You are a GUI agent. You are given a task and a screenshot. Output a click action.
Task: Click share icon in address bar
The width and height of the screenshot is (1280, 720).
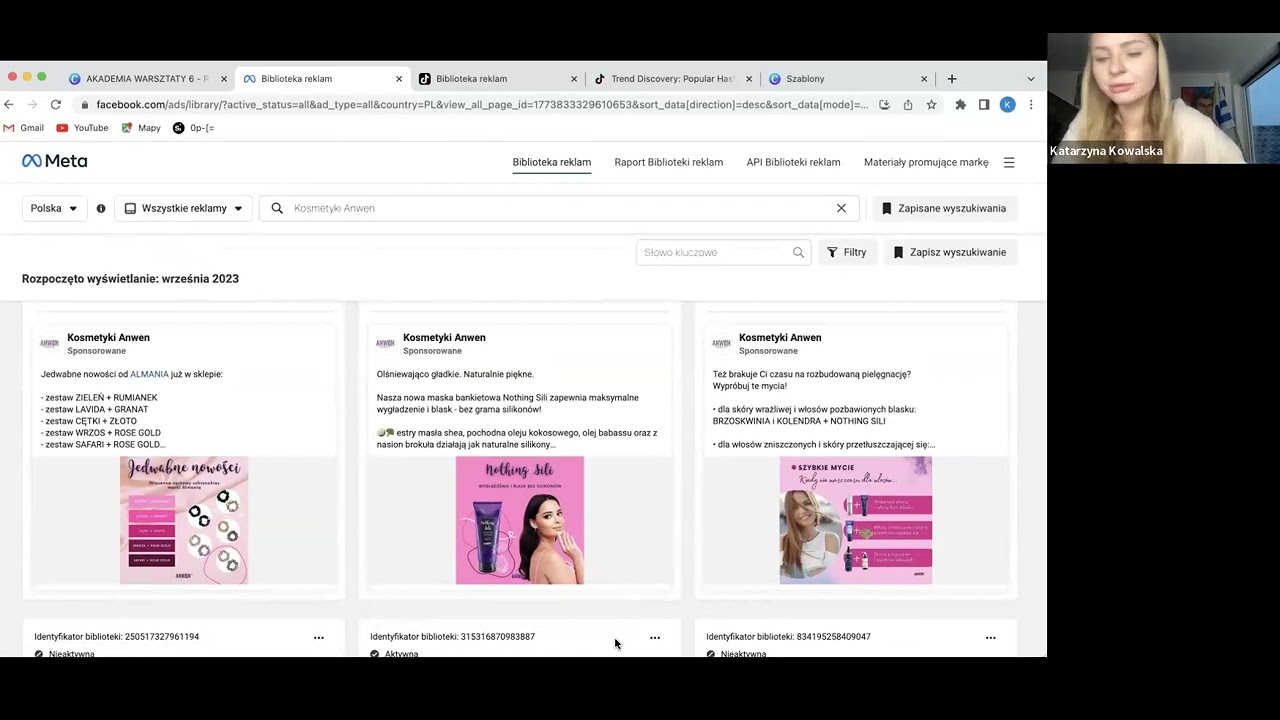[908, 104]
